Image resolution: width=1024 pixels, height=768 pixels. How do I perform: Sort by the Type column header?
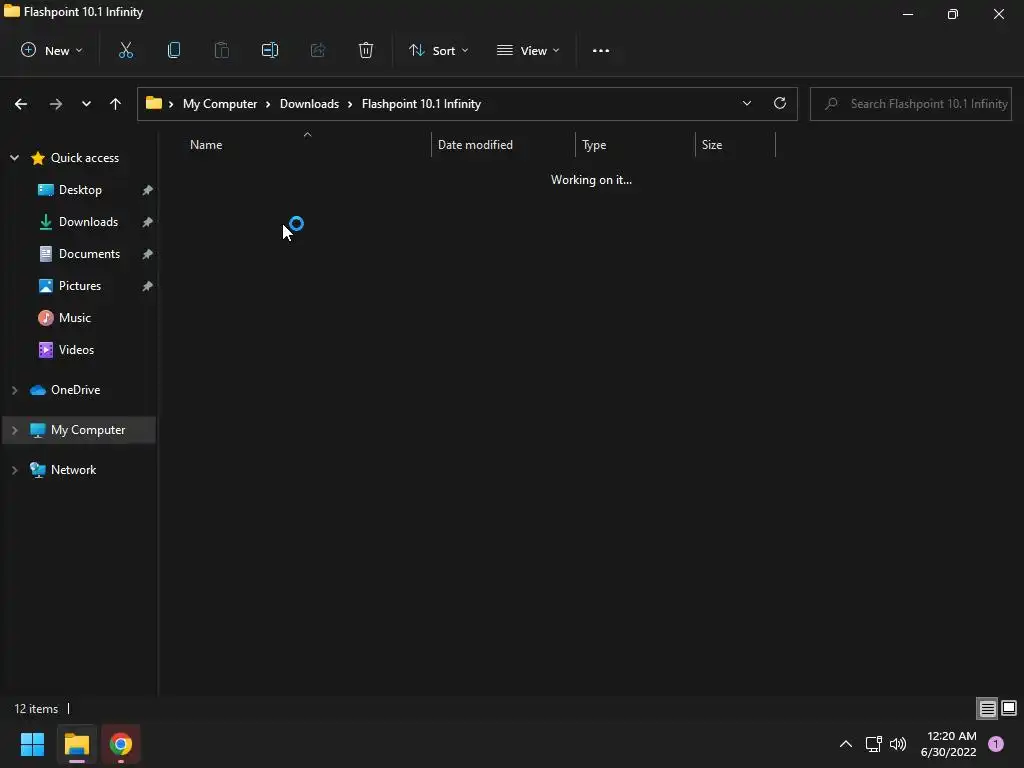point(594,145)
